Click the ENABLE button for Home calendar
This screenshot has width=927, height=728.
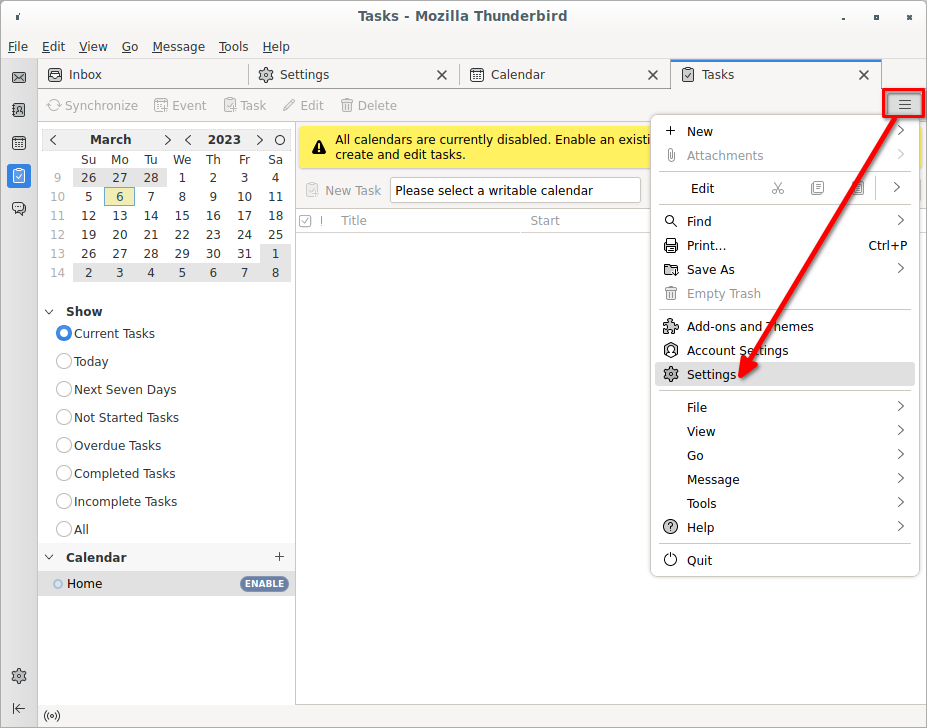pos(264,584)
